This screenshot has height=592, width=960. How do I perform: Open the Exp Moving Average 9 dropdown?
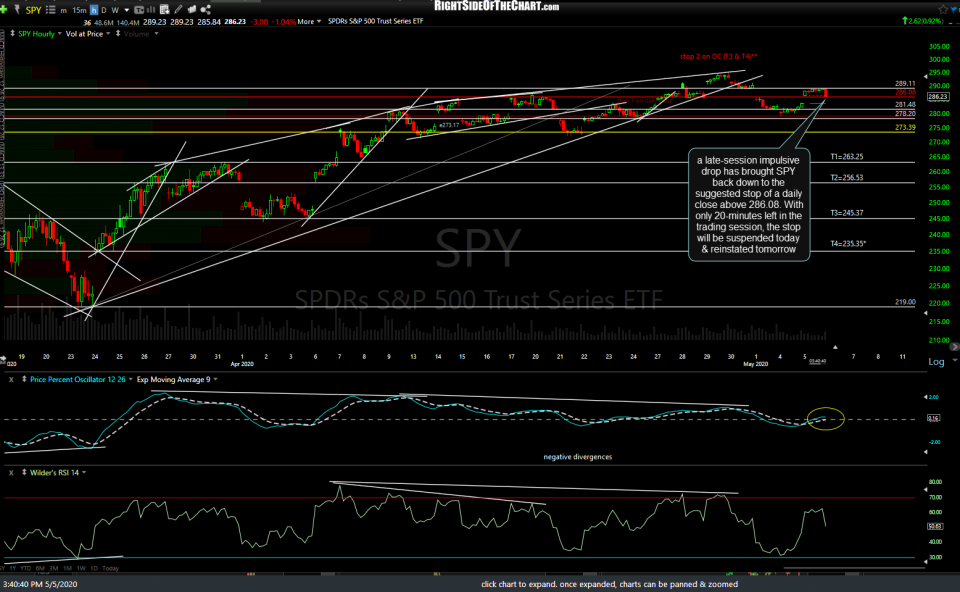(x=215, y=379)
